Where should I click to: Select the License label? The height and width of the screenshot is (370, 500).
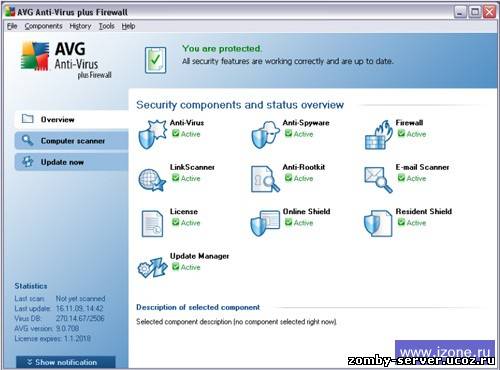(x=184, y=211)
